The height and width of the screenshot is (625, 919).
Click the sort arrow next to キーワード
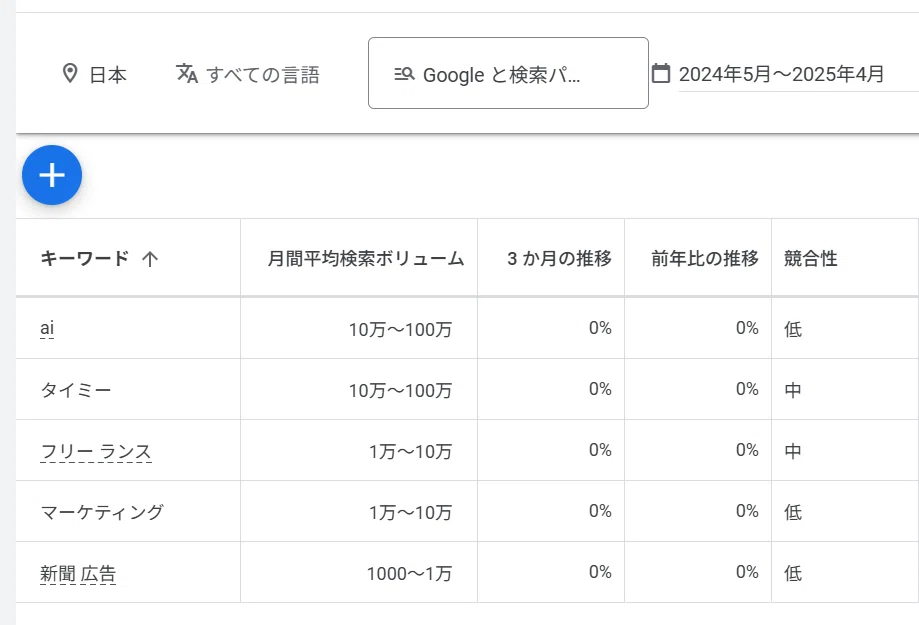pos(150,259)
